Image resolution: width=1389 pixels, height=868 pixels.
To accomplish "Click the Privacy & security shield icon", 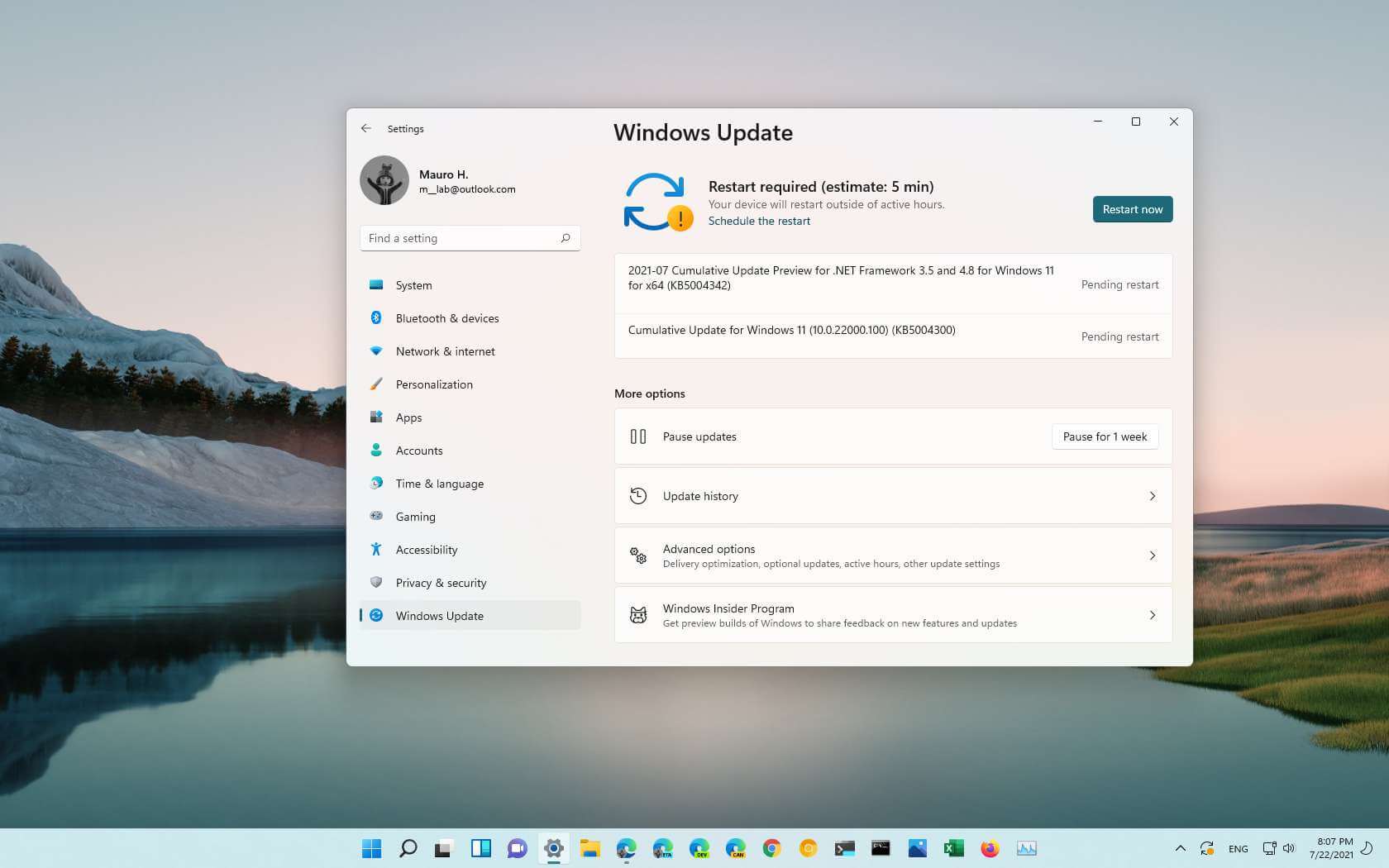I will tap(377, 582).
